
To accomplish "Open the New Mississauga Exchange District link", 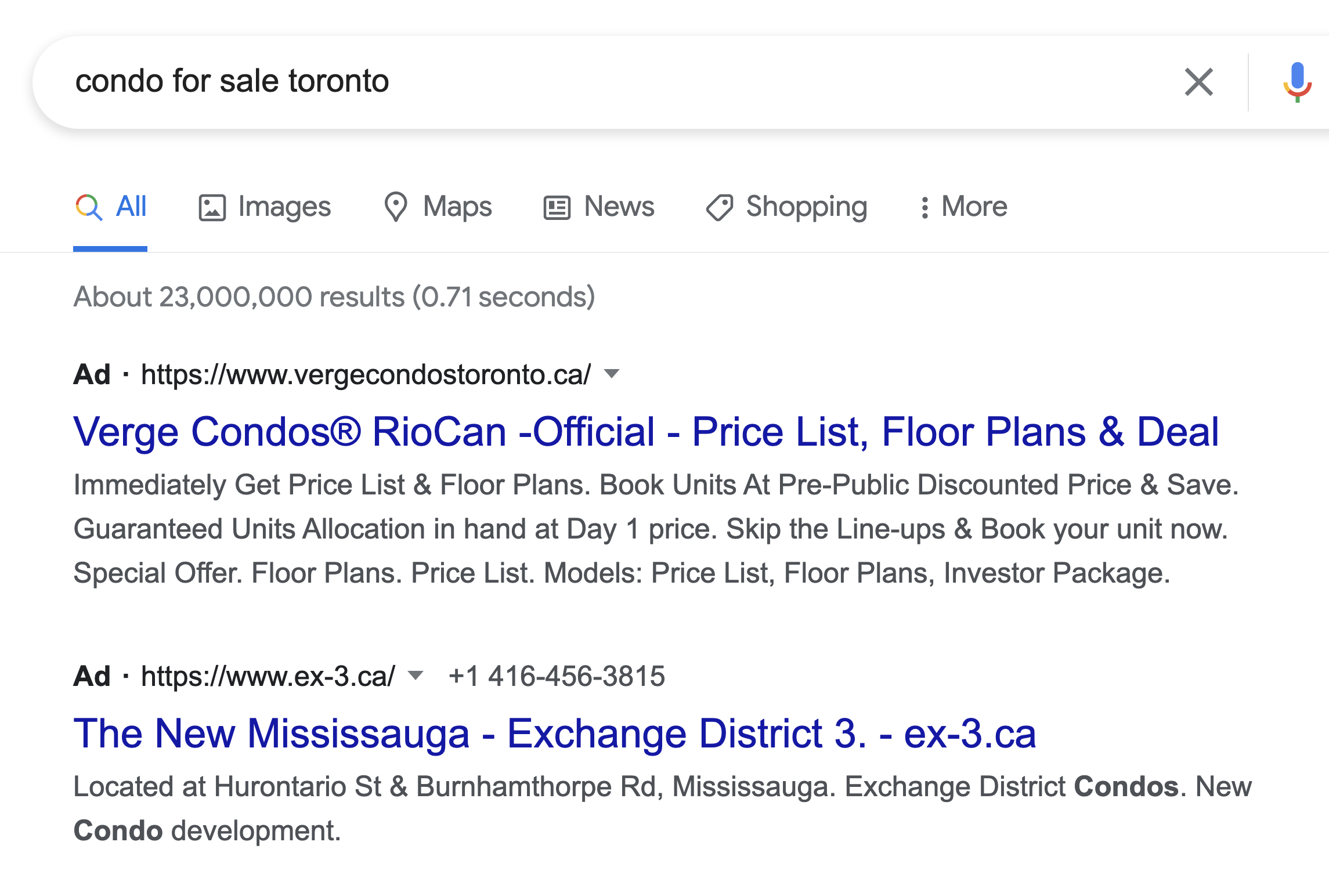I will (554, 734).
